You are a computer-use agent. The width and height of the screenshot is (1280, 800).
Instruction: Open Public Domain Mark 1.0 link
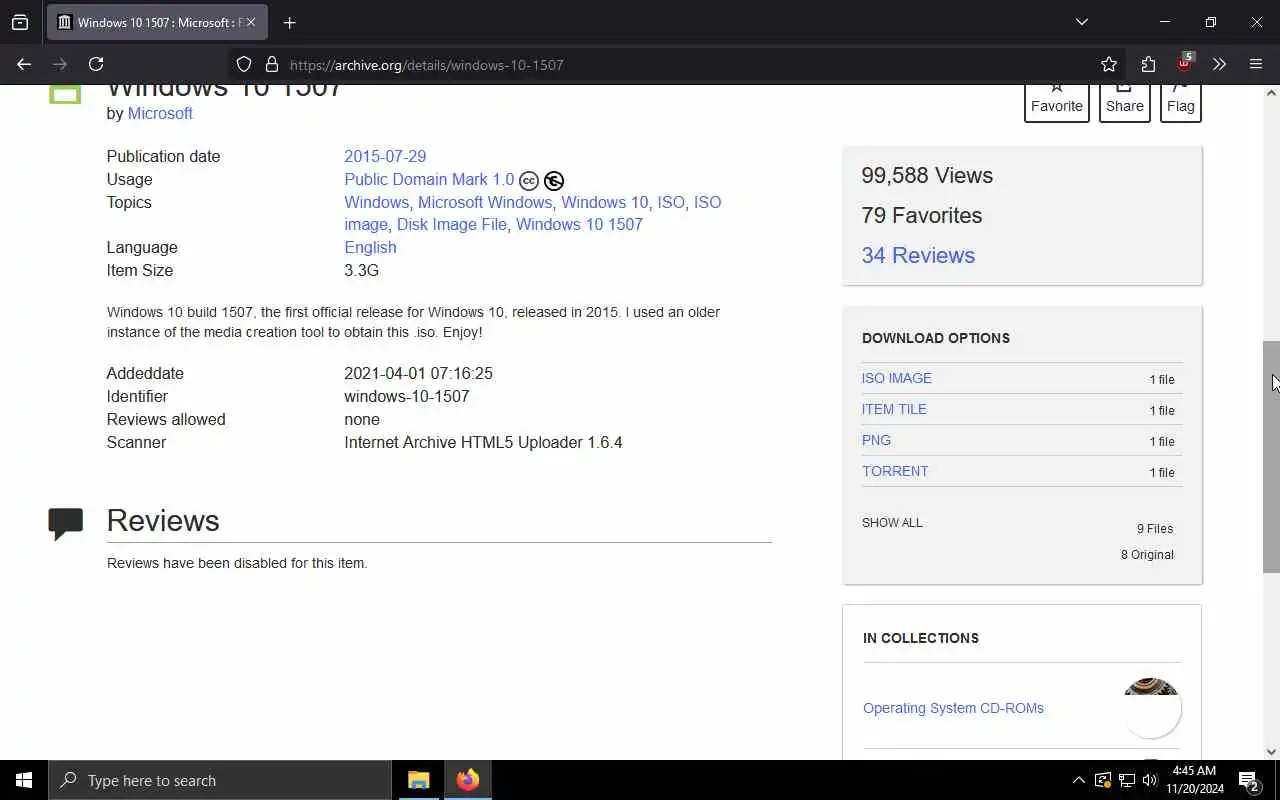point(429,179)
